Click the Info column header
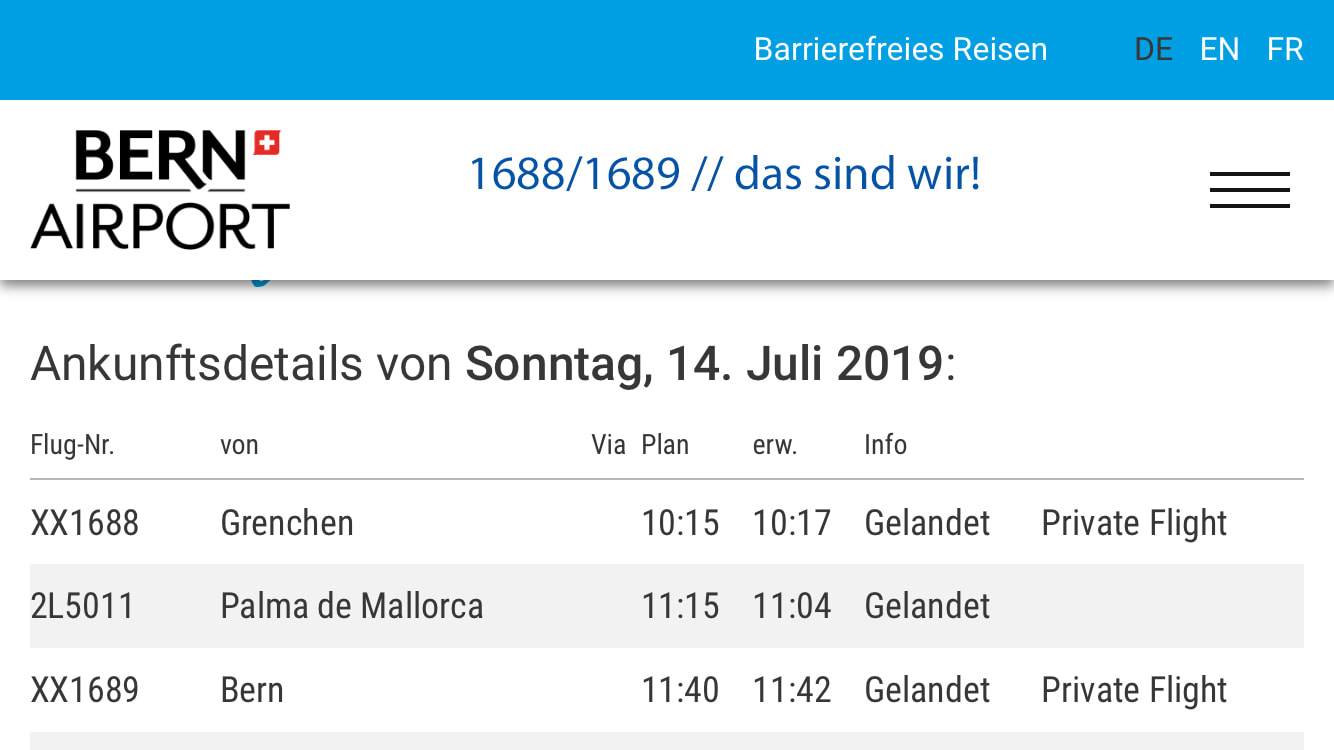 pyautogui.click(x=885, y=445)
